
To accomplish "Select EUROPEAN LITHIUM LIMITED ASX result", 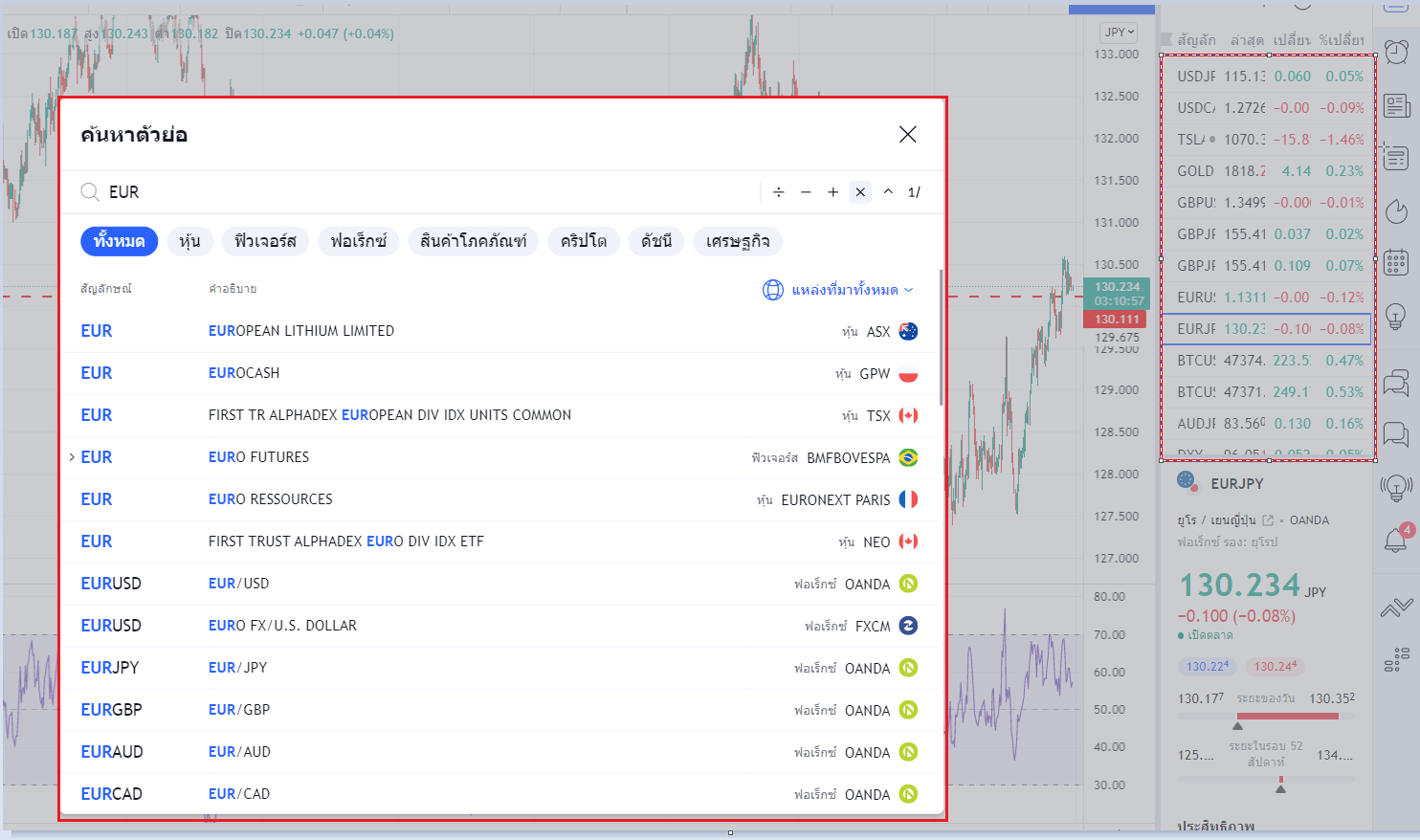I will click(499, 331).
